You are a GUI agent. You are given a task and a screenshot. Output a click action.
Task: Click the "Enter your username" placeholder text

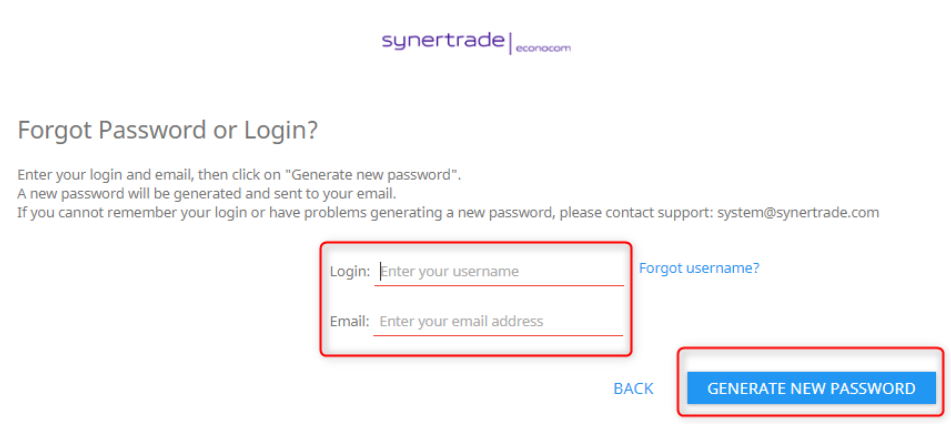(449, 271)
